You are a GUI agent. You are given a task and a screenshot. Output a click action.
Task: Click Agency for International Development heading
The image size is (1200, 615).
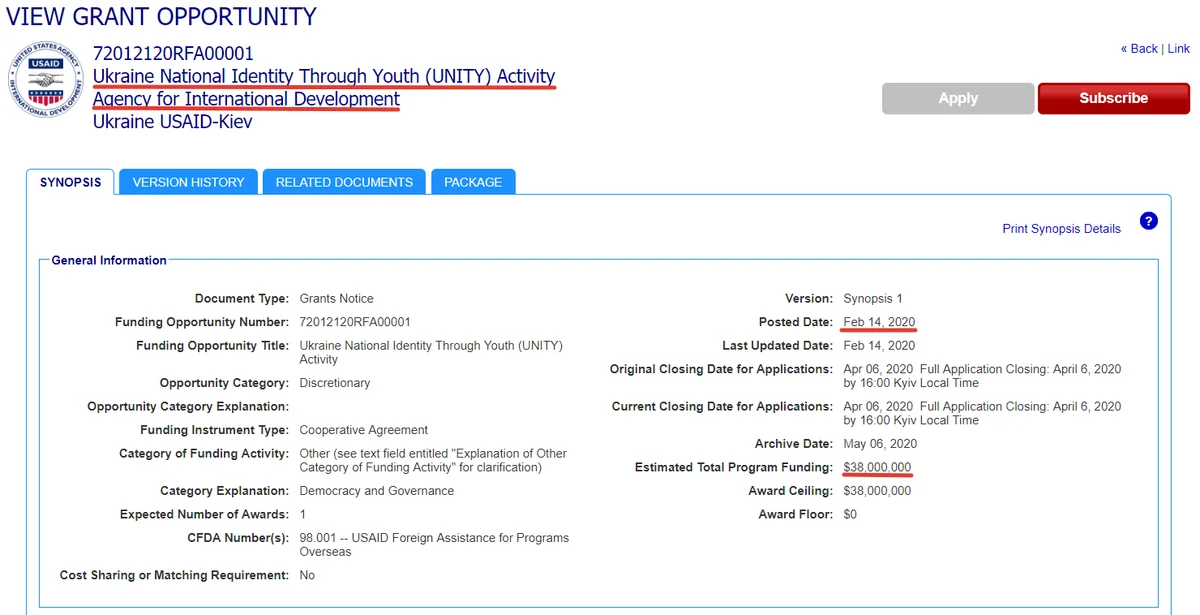246,99
